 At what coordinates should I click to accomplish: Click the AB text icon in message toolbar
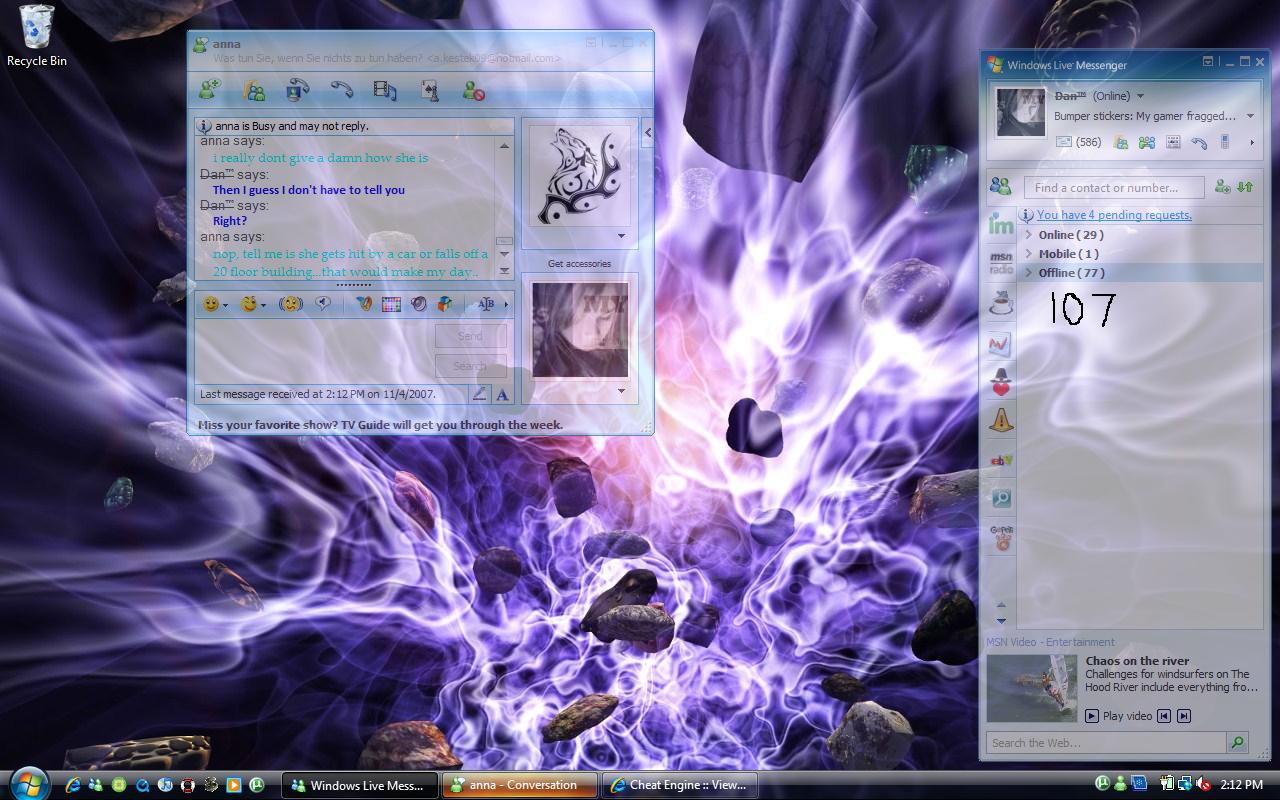click(x=486, y=304)
